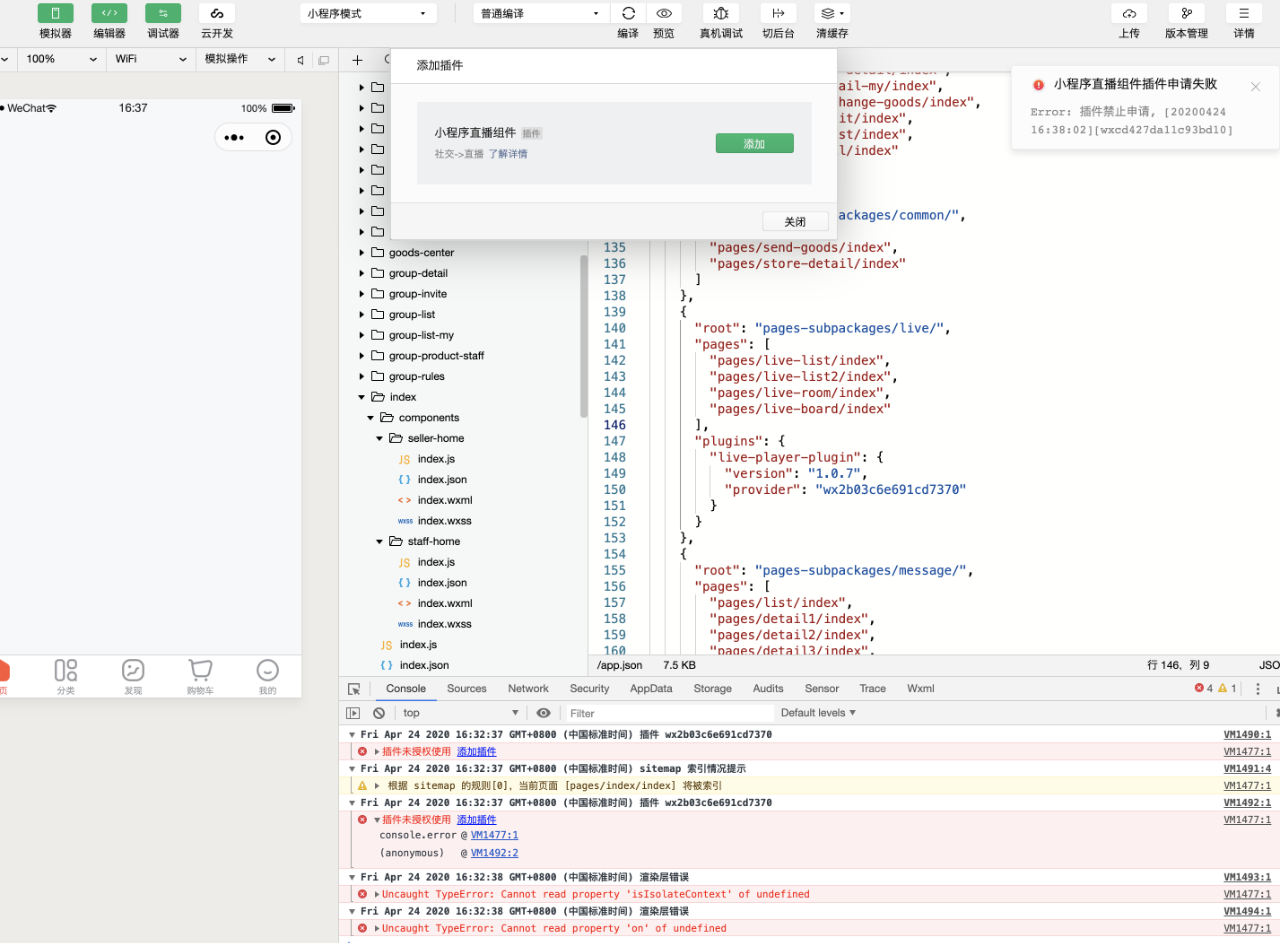Switch to the 购物车 tab in simulator

200,677
